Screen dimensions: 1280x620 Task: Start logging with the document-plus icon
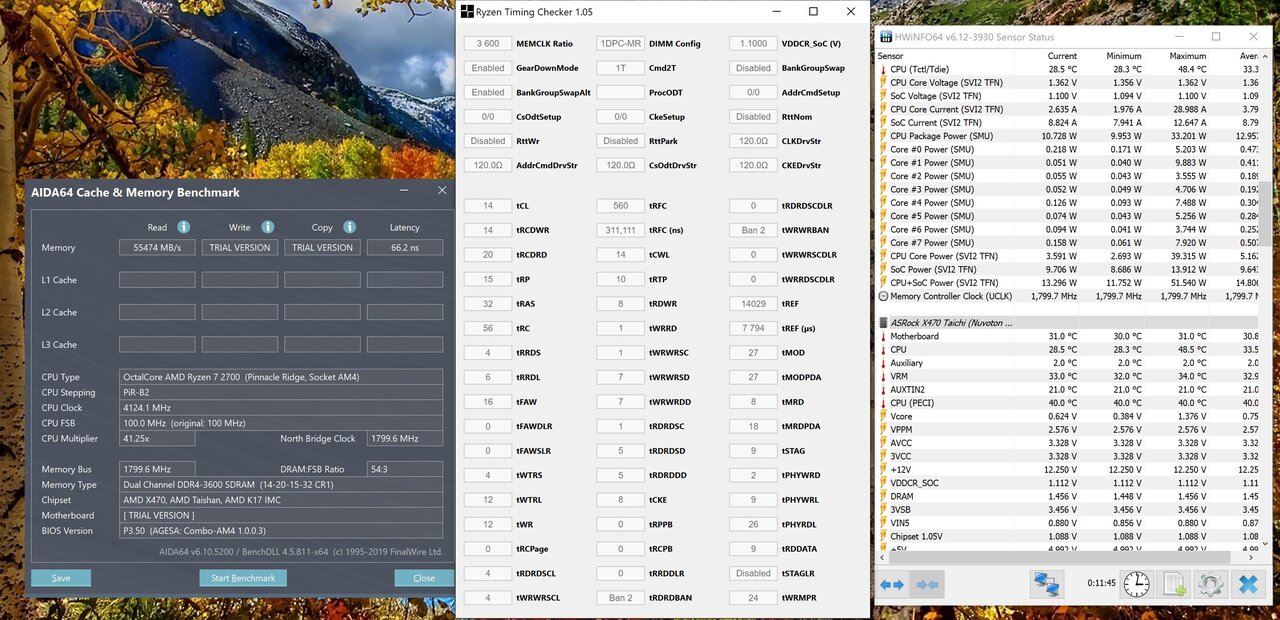[1174, 583]
